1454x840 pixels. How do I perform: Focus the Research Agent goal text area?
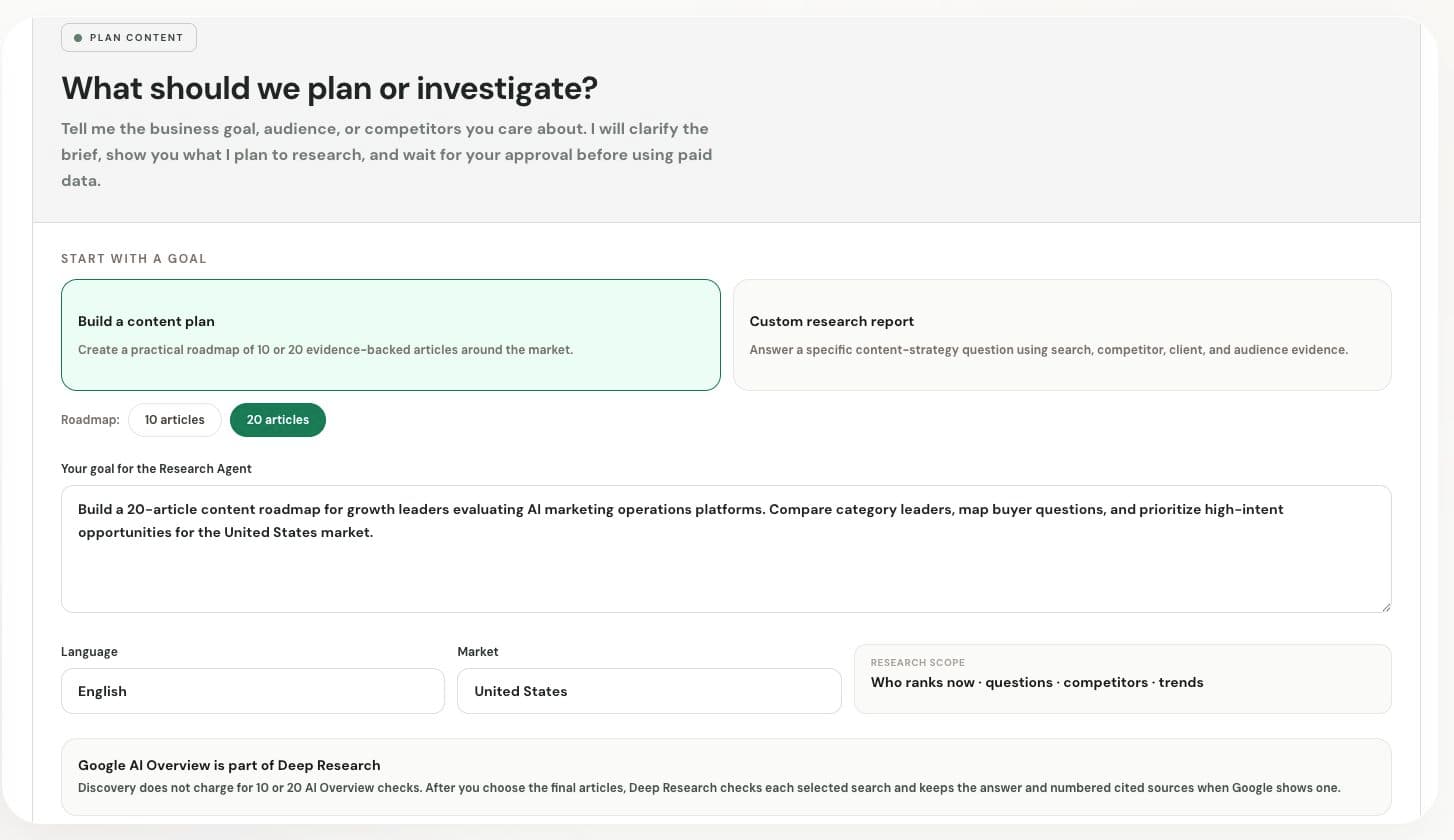tap(726, 549)
